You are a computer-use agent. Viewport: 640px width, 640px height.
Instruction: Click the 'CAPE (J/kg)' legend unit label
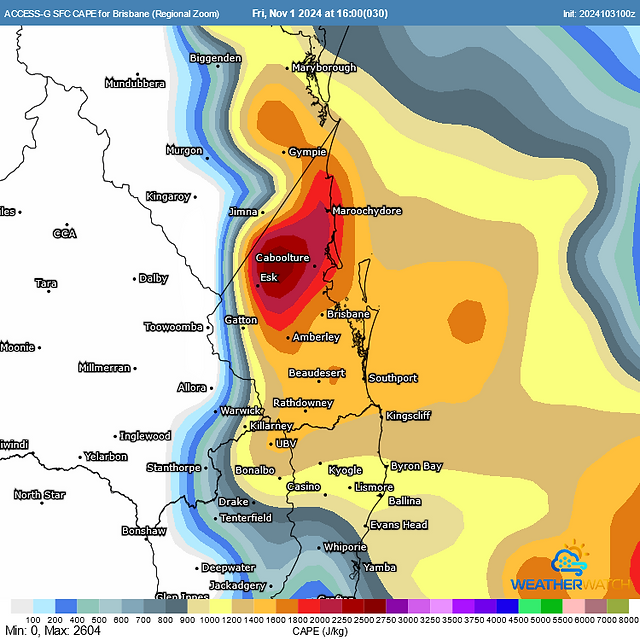click(320, 631)
